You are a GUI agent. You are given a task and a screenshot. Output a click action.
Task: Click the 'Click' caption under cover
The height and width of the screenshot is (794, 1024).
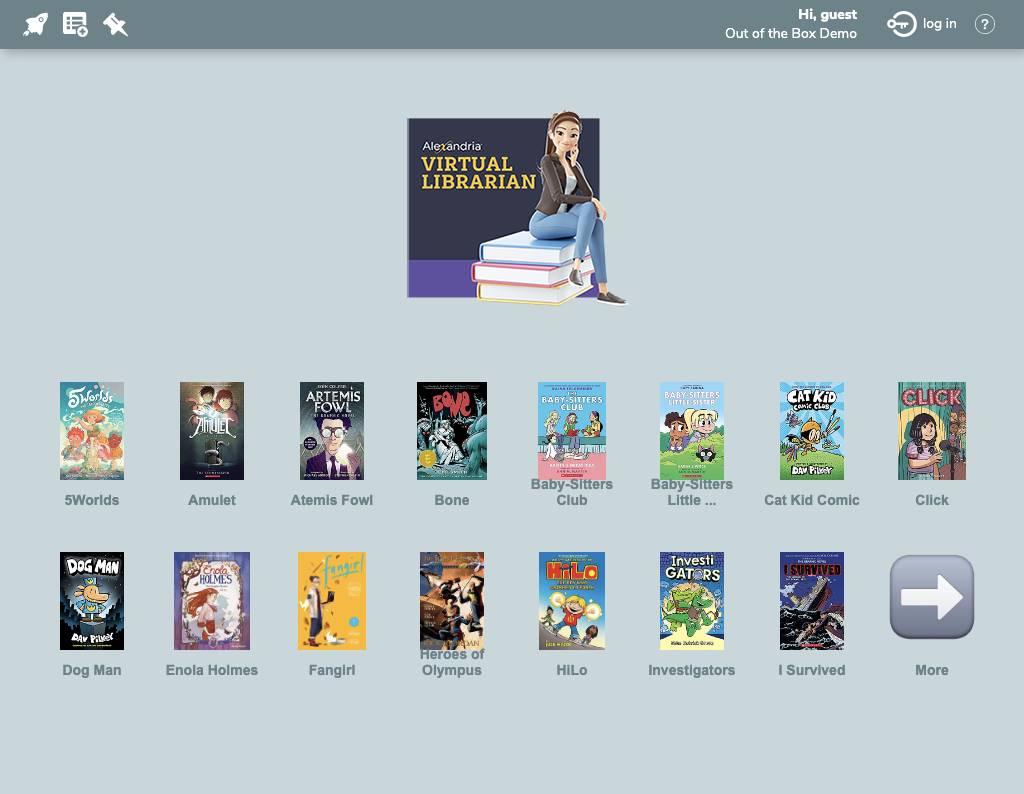(x=932, y=500)
